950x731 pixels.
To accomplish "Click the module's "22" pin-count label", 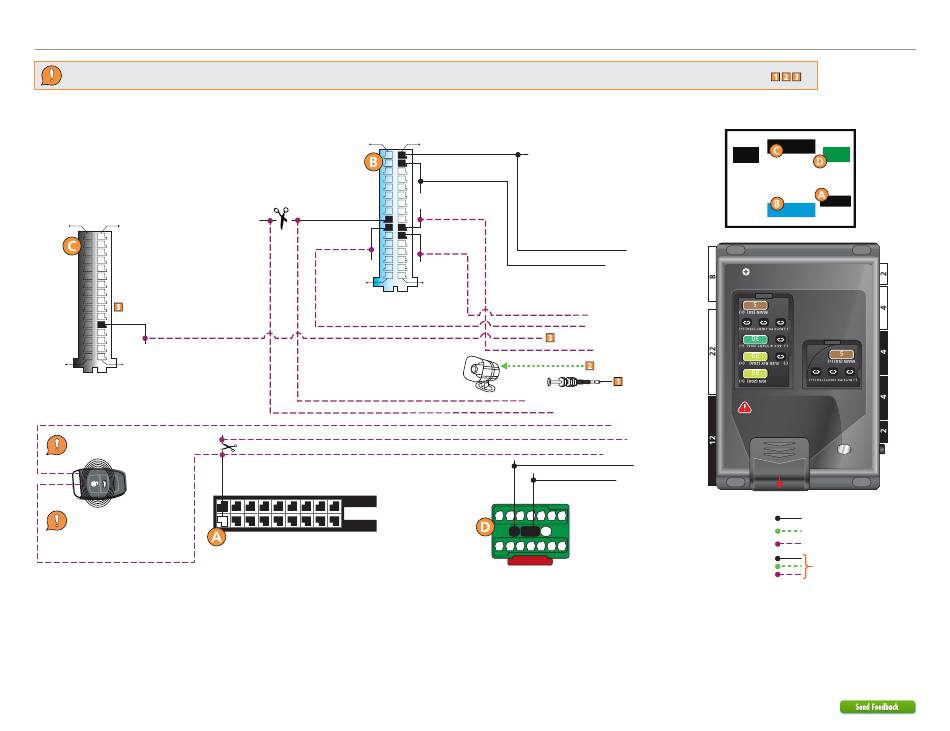I will pyautogui.click(x=713, y=351).
